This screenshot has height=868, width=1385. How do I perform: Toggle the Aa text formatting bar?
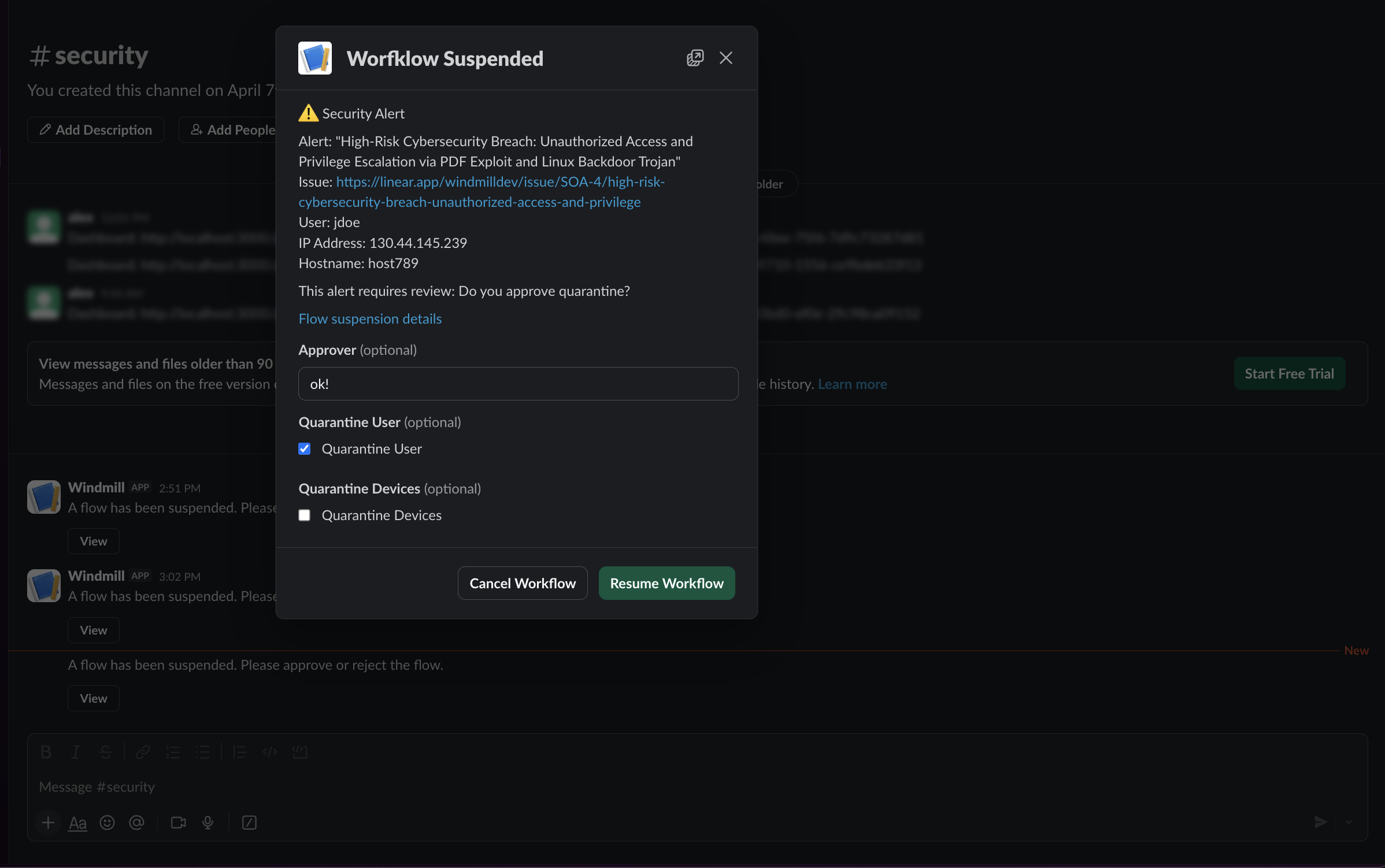pos(77,822)
